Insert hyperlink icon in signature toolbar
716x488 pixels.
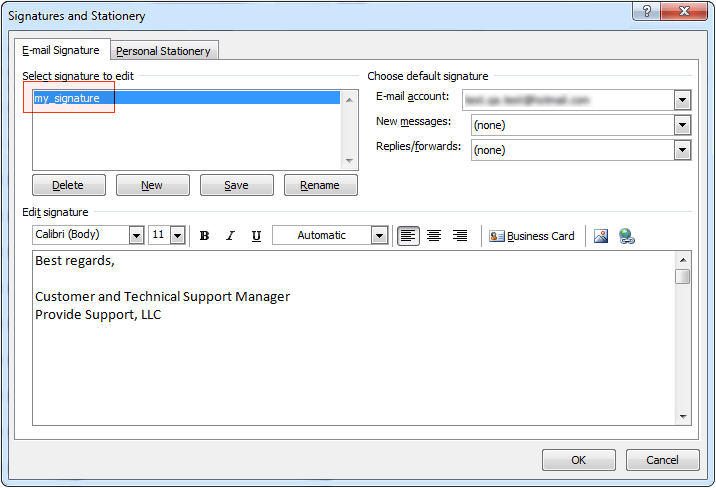tap(627, 236)
